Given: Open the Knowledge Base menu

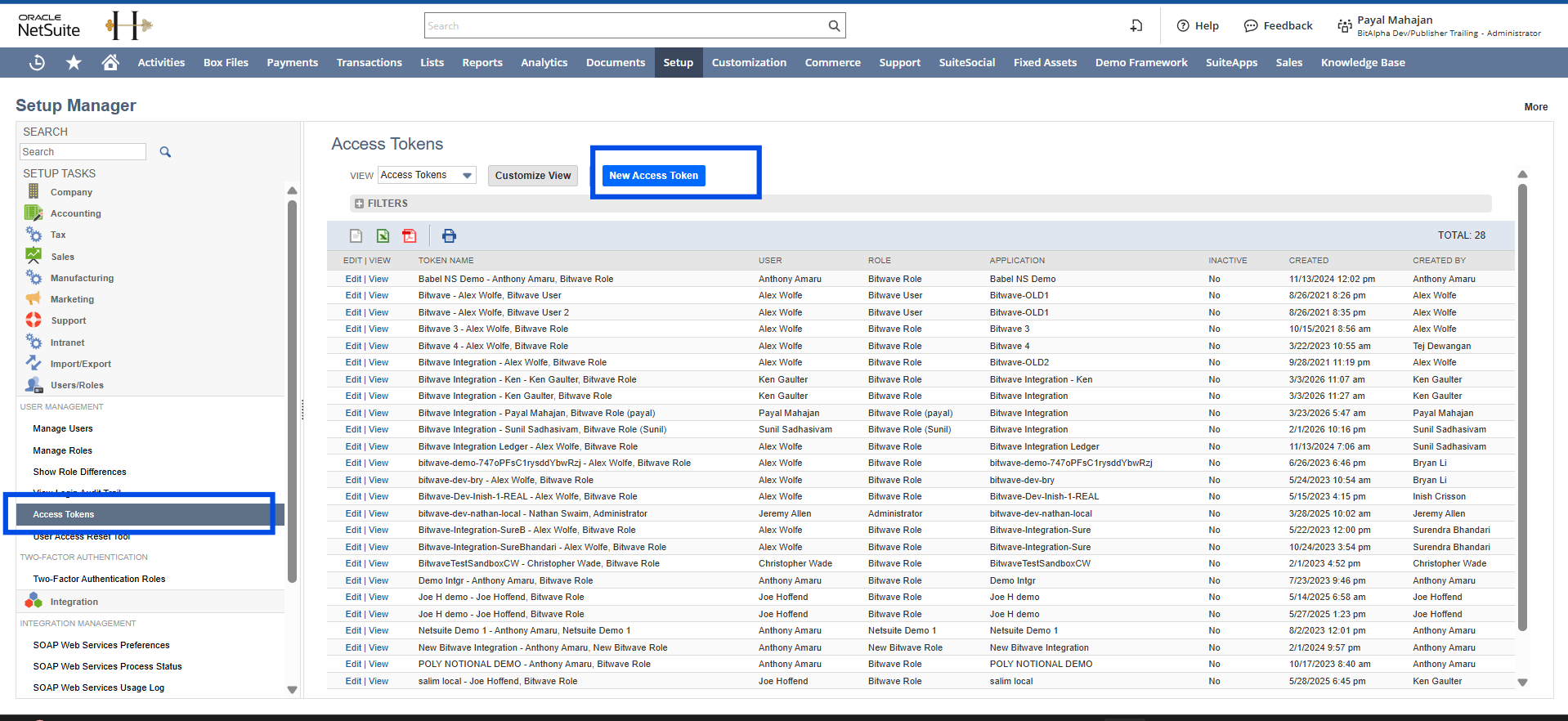Looking at the screenshot, I should pos(1363,62).
